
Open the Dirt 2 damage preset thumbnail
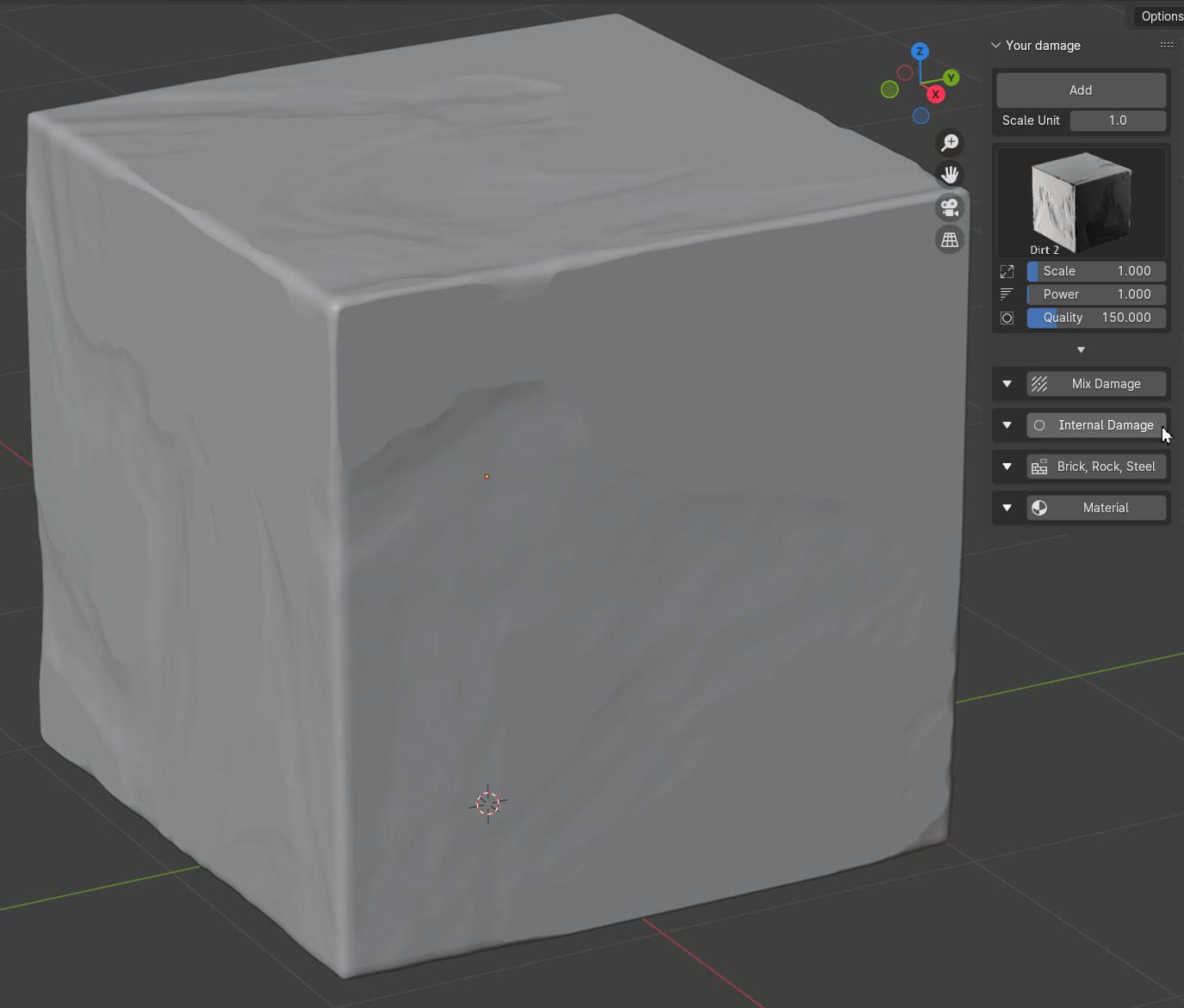(1081, 203)
